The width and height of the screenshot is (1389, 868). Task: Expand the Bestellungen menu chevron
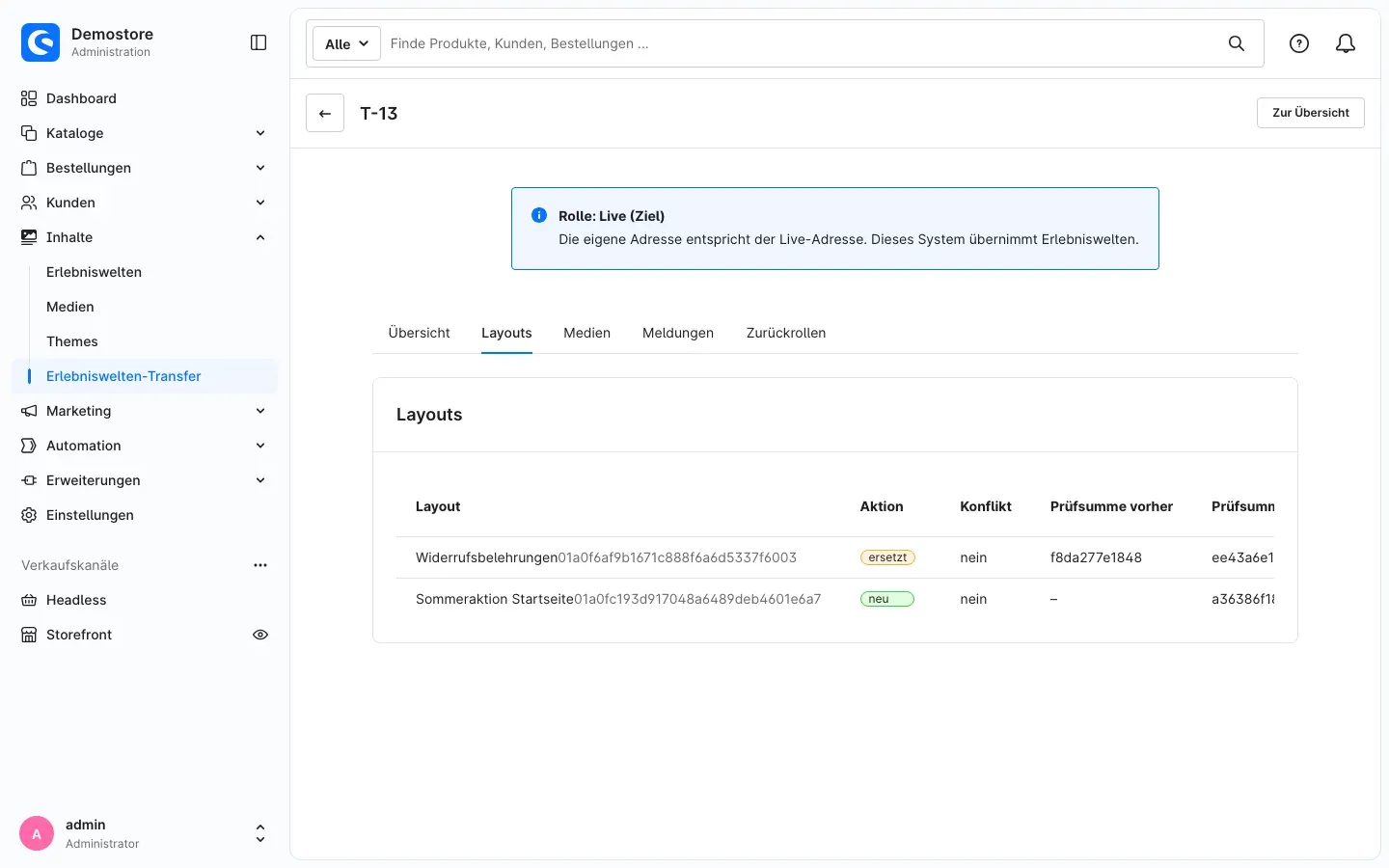click(260, 168)
